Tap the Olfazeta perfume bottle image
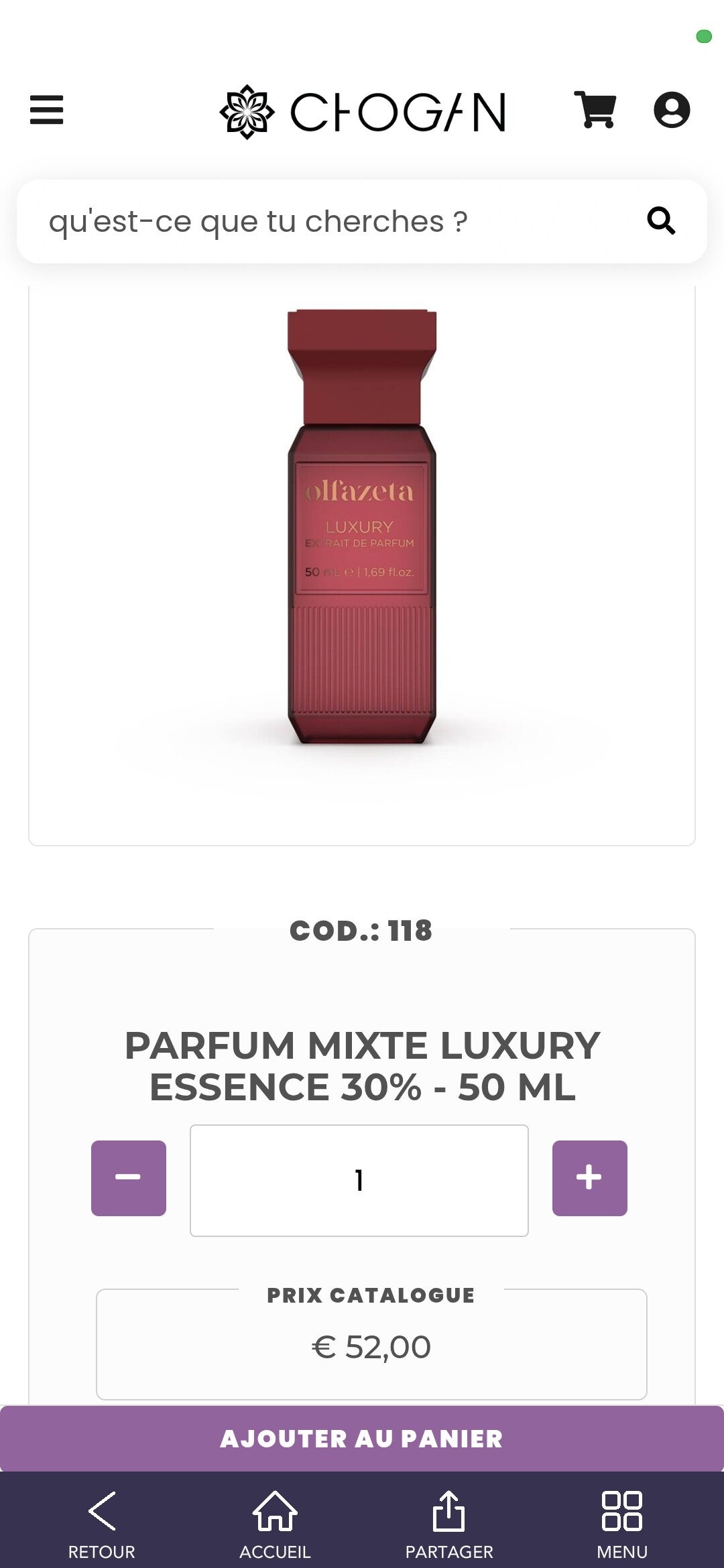The height and width of the screenshot is (1568, 724). (362, 526)
